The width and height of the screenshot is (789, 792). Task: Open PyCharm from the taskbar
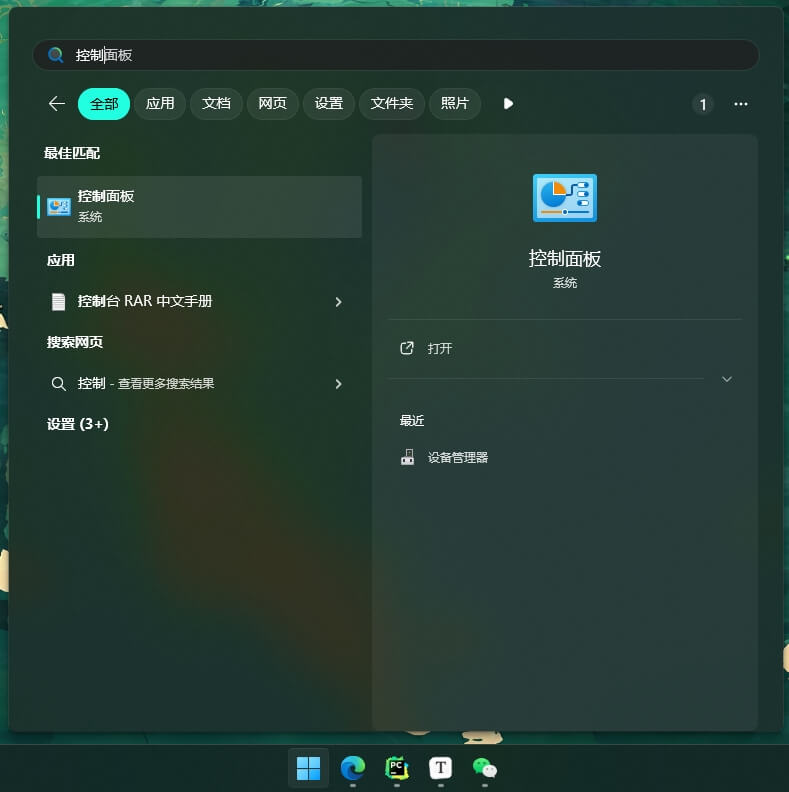397,768
